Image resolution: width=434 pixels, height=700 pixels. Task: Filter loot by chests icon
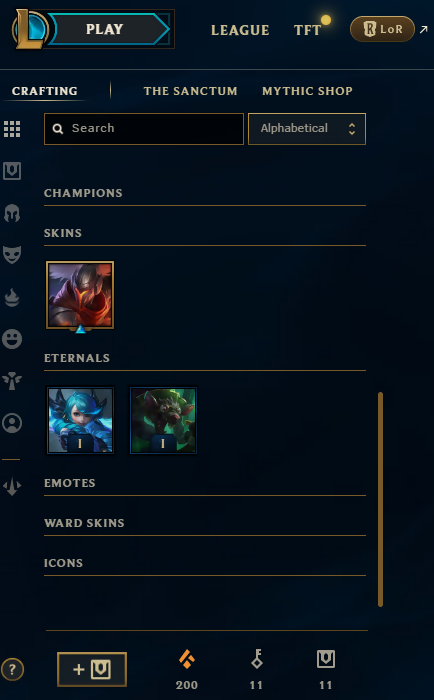(x=12, y=171)
